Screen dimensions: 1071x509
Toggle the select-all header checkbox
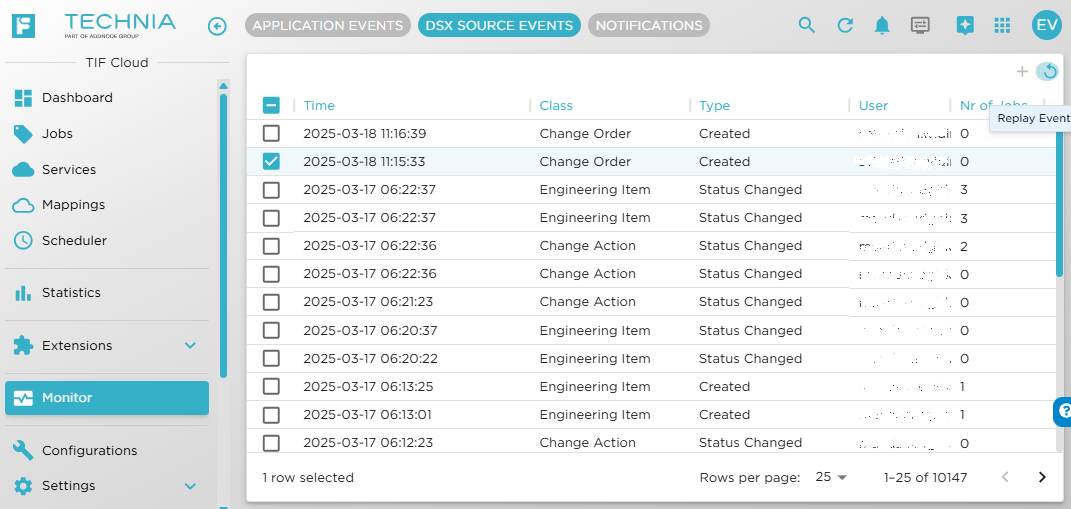coord(271,105)
